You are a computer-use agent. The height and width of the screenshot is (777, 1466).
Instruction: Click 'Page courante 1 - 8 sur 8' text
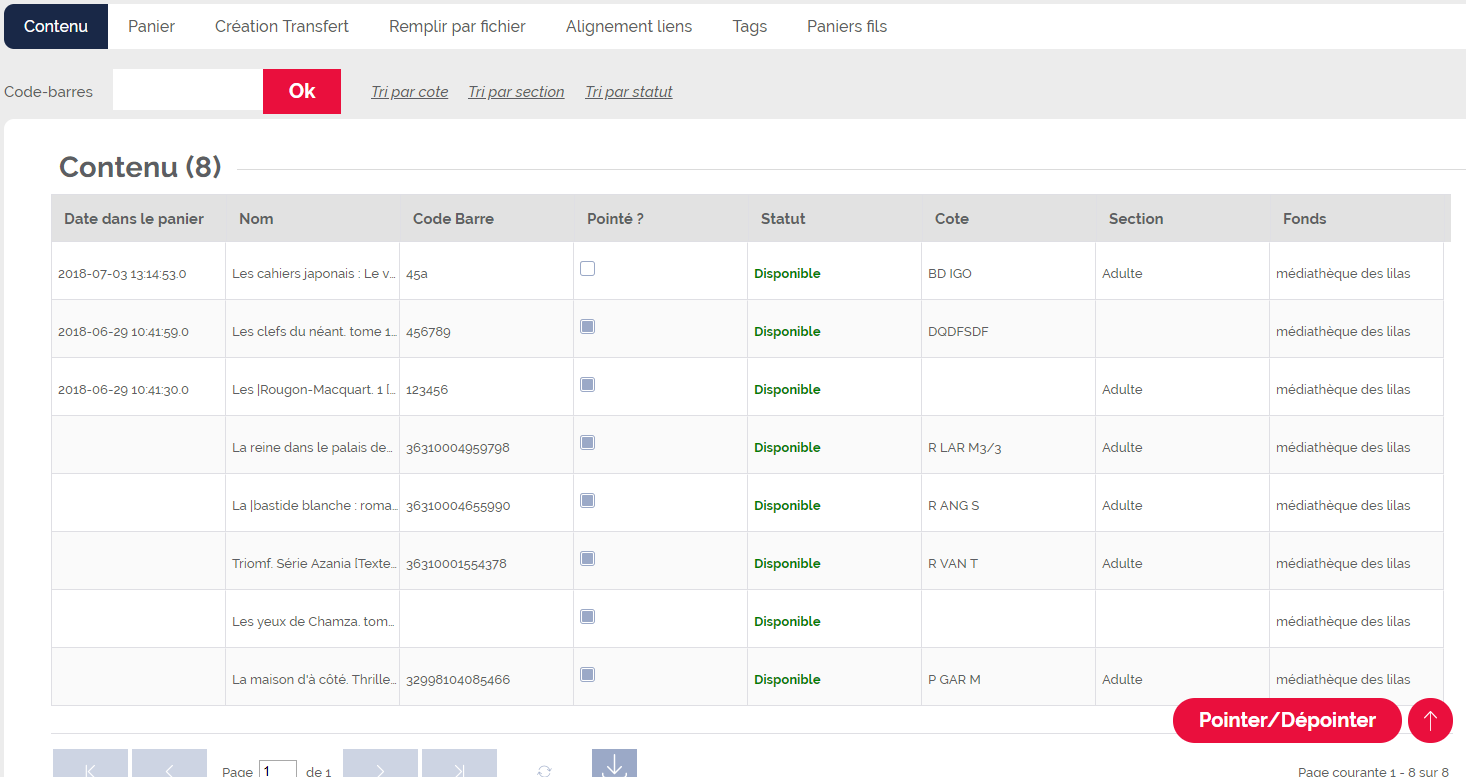click(1373, 772)
